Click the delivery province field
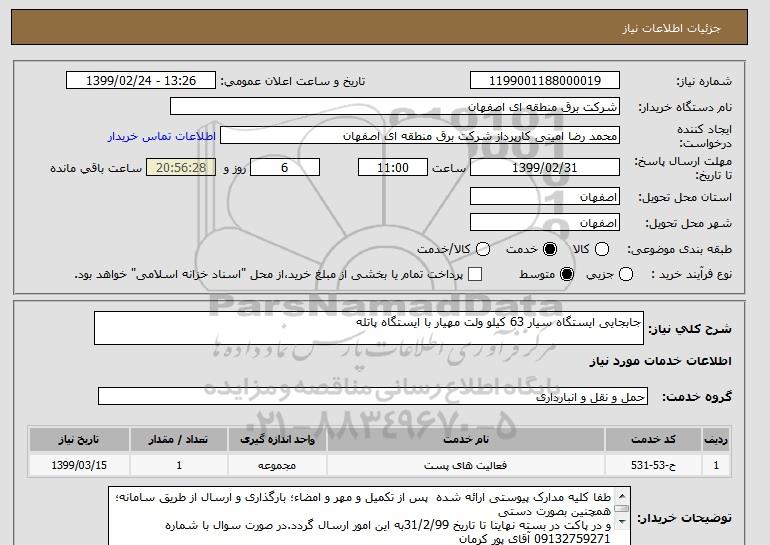 (545, 196)
